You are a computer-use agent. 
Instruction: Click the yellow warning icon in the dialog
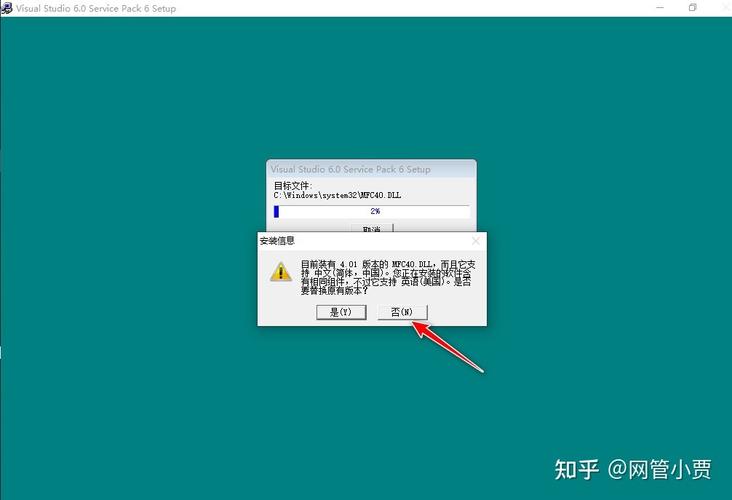281,272
